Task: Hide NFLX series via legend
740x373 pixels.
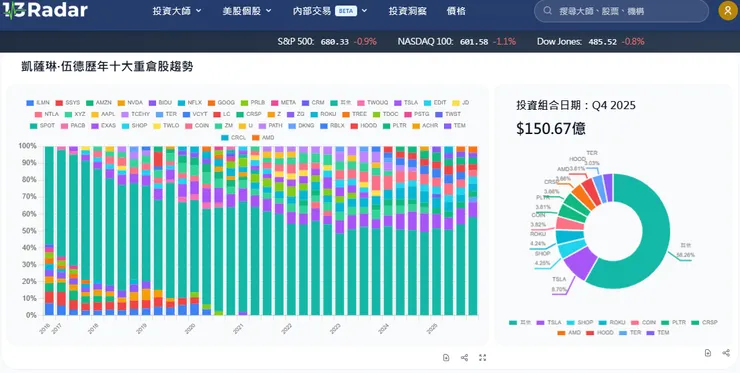Action: tap(190, 102)
